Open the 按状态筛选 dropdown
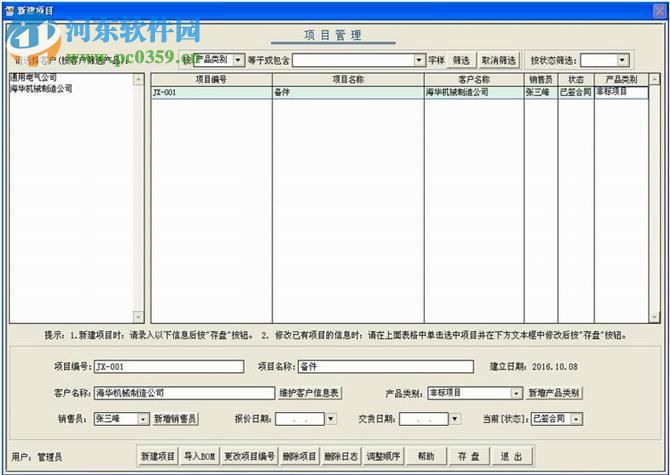The height and width of the screenshot is (475, 670). [x=622, y=60]
